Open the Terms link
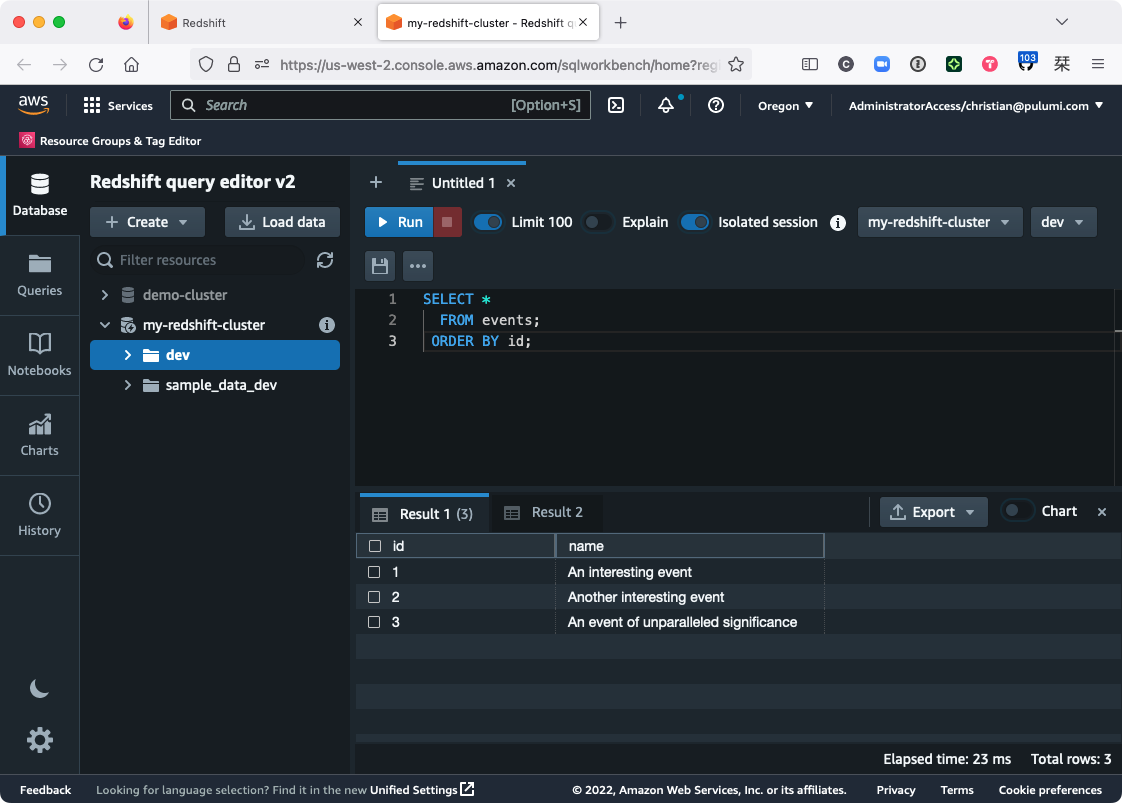Viewport: 1122px width, 803px height. point(957,789)
